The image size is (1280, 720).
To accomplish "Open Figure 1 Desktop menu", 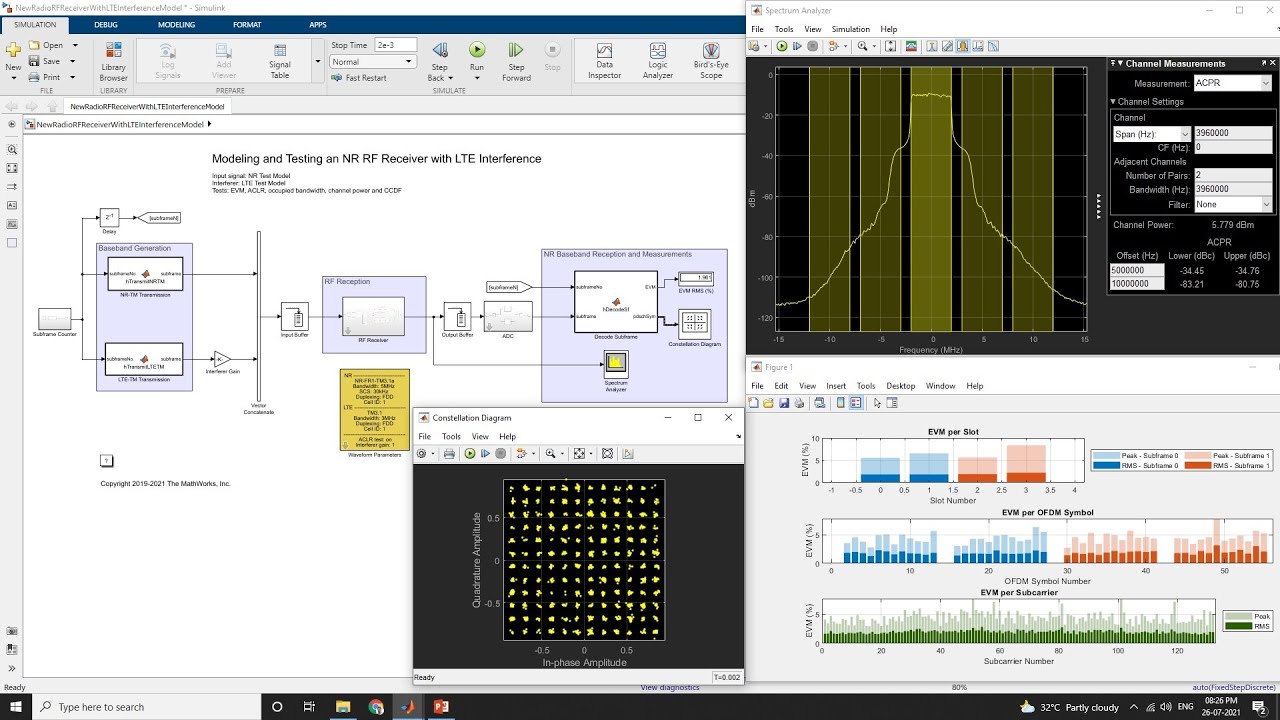I will click(901, 386).
